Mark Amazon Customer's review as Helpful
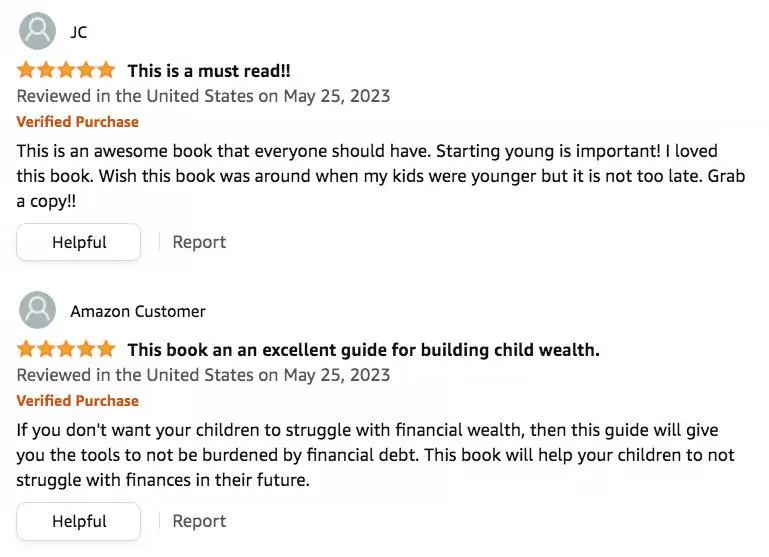This screenshot has width=769, height=557. point(79,521)
